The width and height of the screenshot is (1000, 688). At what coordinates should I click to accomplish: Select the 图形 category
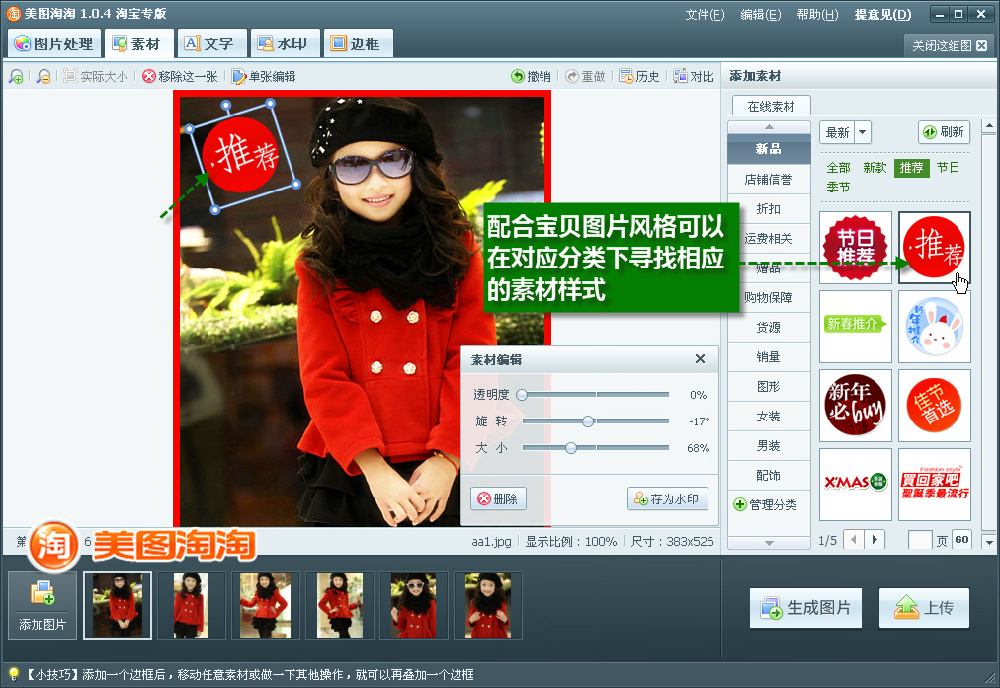coord(768,386)
